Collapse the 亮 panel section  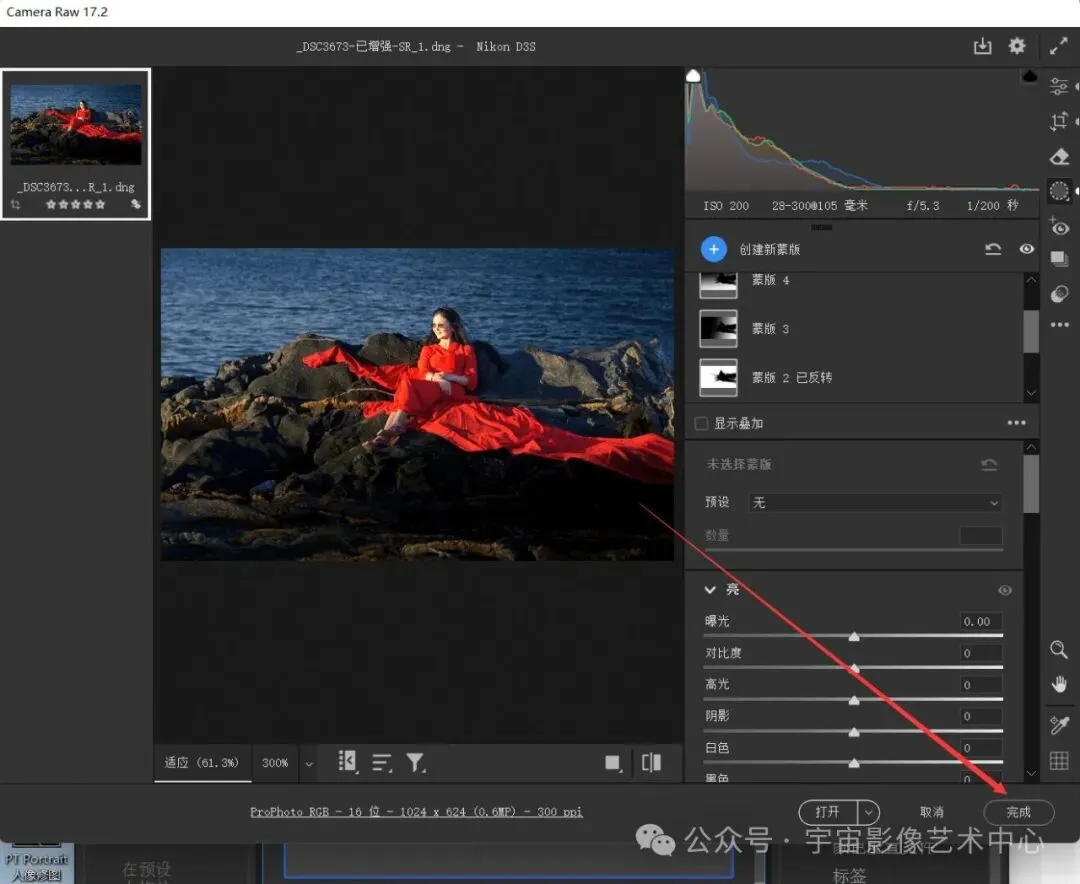pyautogui.click(x=711, y=590)
